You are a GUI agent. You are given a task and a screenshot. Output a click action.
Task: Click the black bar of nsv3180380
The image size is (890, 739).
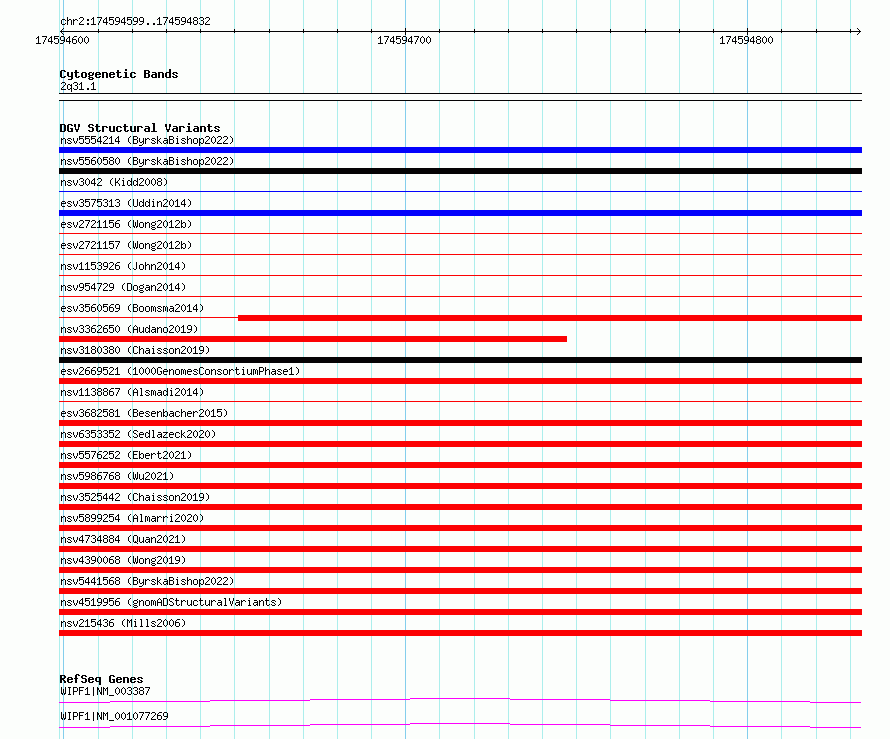460,360
